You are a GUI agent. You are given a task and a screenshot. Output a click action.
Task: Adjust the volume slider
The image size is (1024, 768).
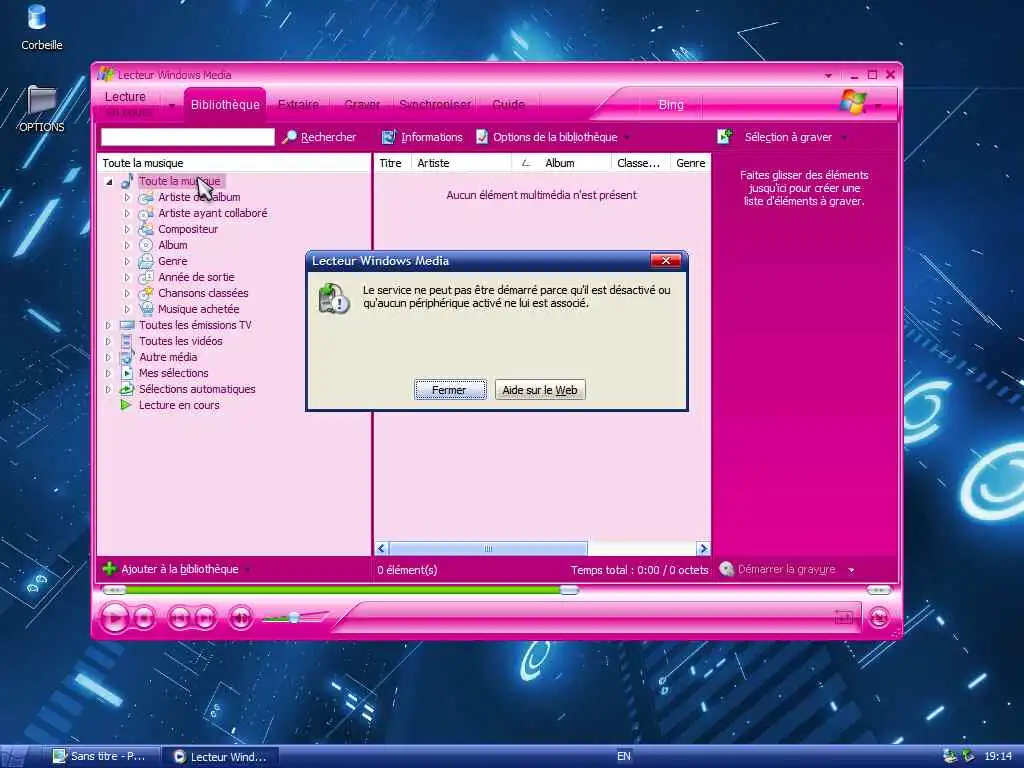pyautogui.click(x=294, y=617)
